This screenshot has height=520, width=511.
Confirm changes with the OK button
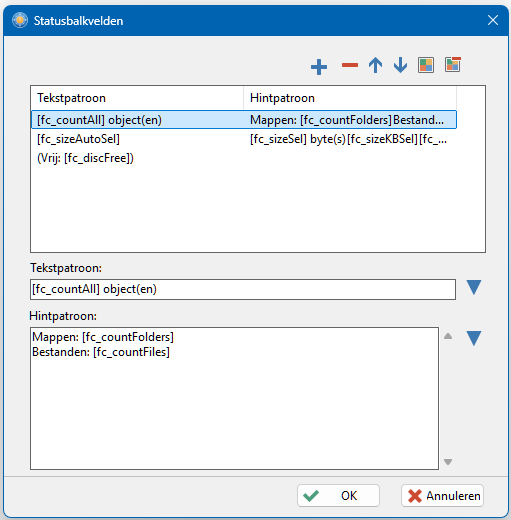click(x=338, y=496)
